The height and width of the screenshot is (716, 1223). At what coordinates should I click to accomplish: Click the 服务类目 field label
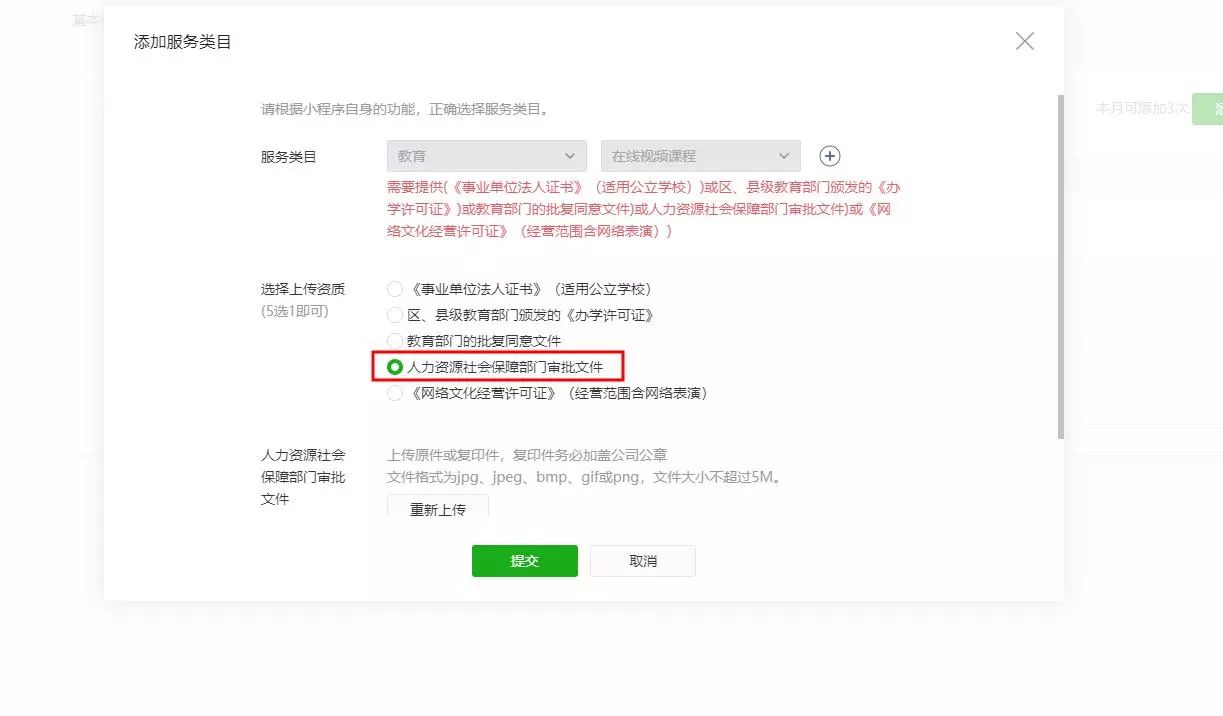(289, 157)
